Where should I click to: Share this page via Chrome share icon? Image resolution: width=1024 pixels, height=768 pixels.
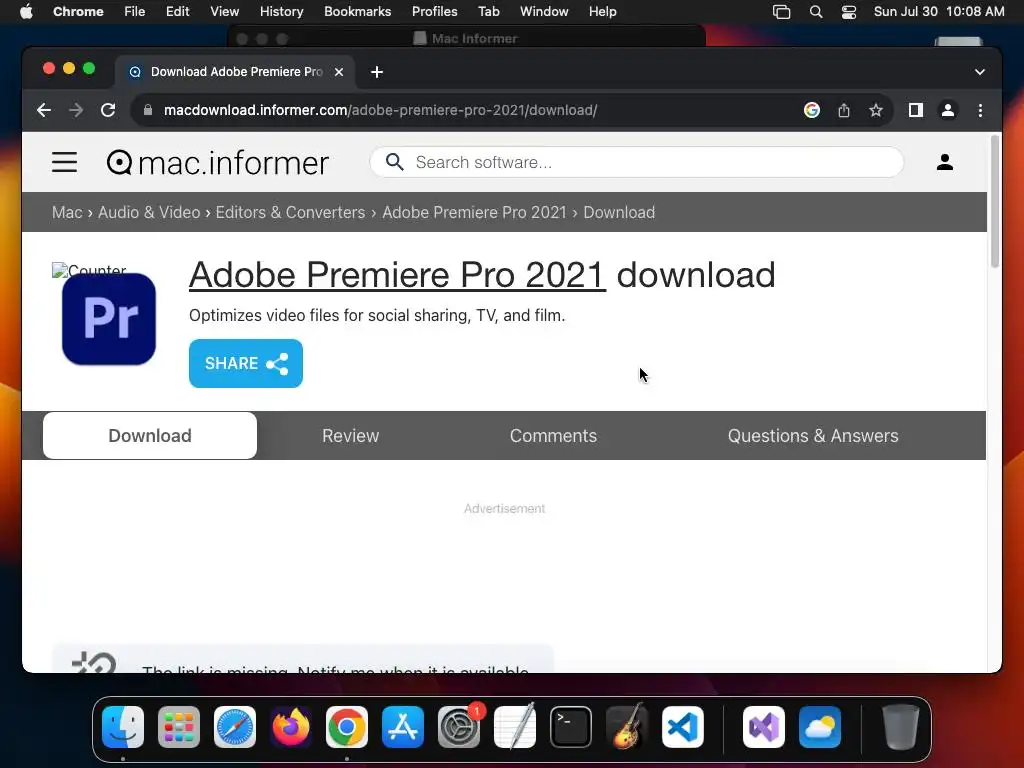tap(844, 110)
